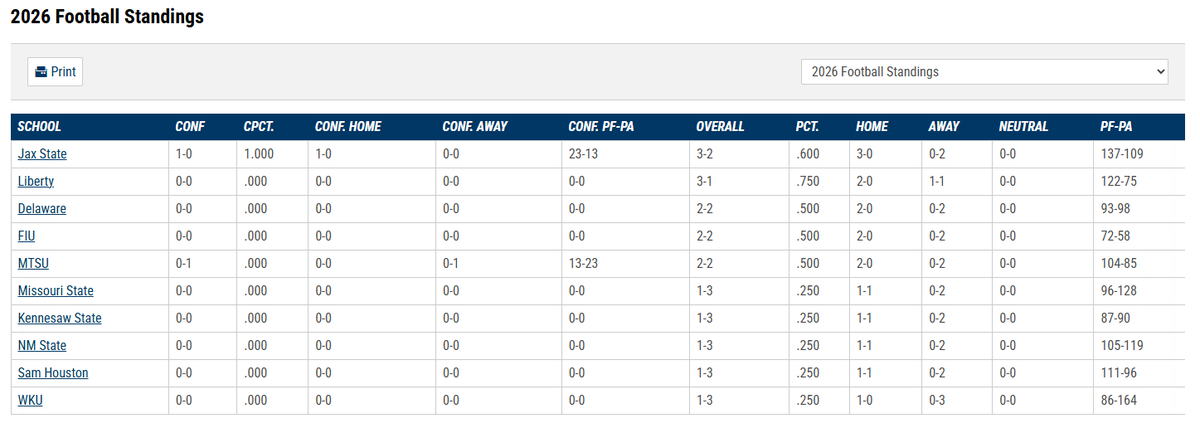The width and height of the screenshot is (1200, 433).
Task: Click the CONF column header
Action: coord(190,127)
